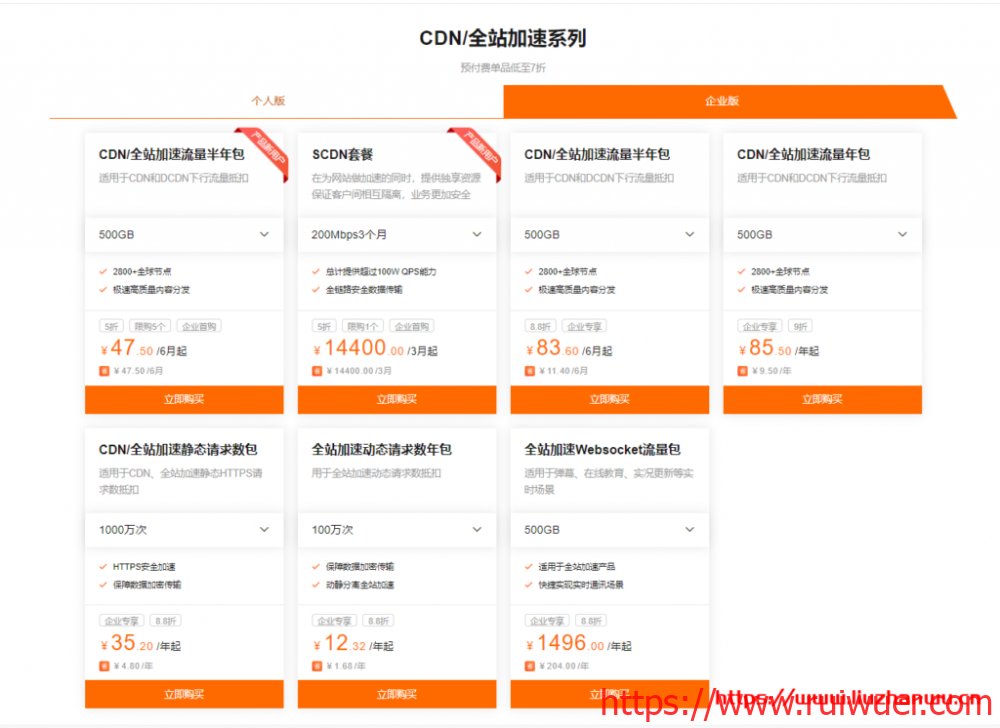
Task: Click the checkmark beside HTTPS安全加速
Action: click(x=103, y=567)
